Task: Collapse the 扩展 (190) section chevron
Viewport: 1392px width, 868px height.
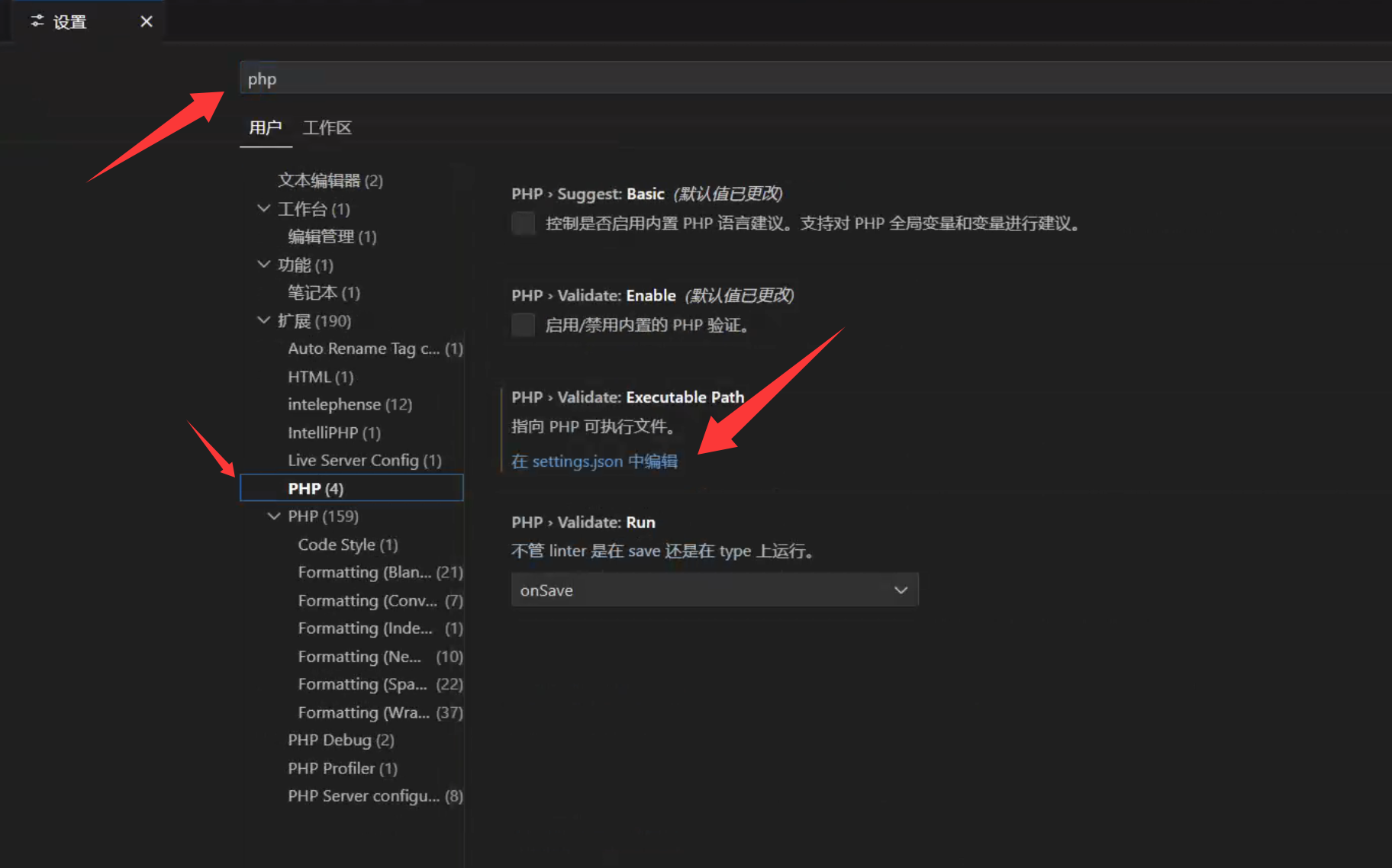Action: point(264,320)
